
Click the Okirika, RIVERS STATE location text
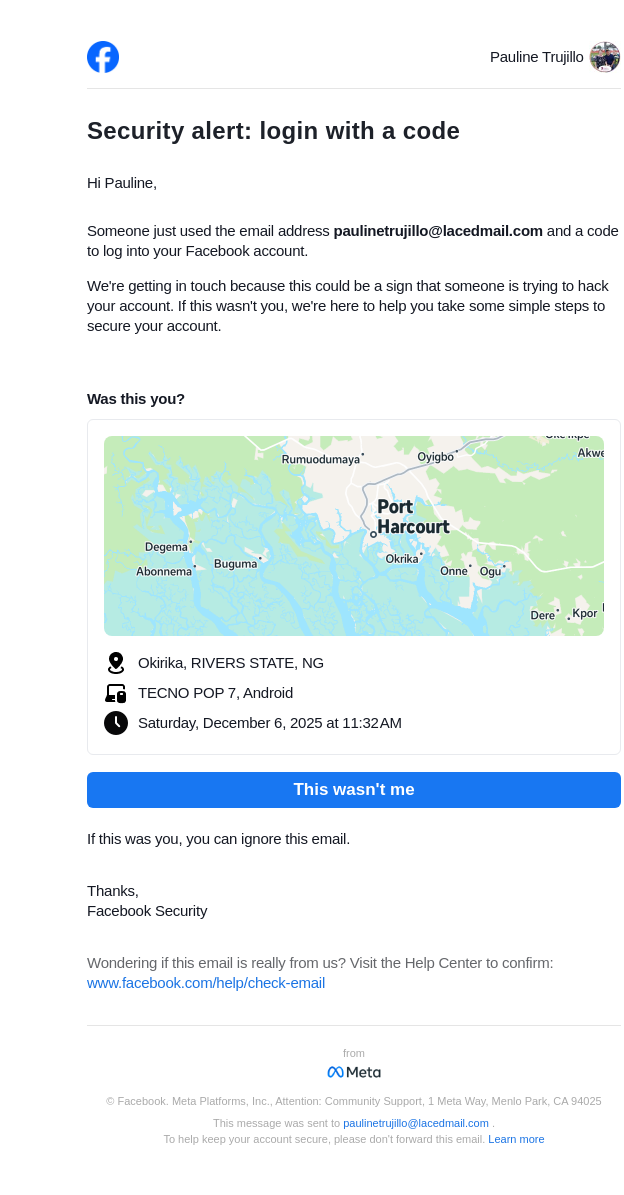point(231,663)
